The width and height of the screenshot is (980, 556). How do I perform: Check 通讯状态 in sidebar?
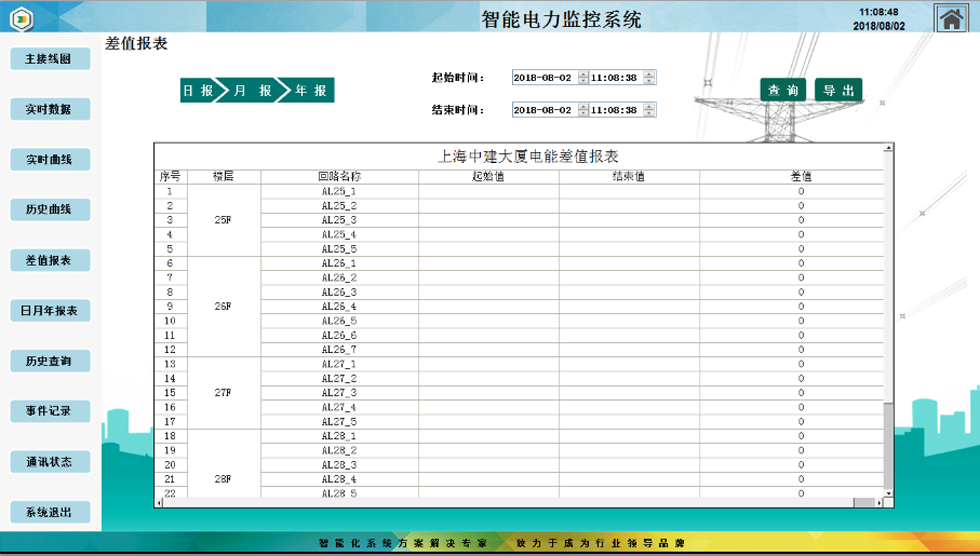point(49,462)
